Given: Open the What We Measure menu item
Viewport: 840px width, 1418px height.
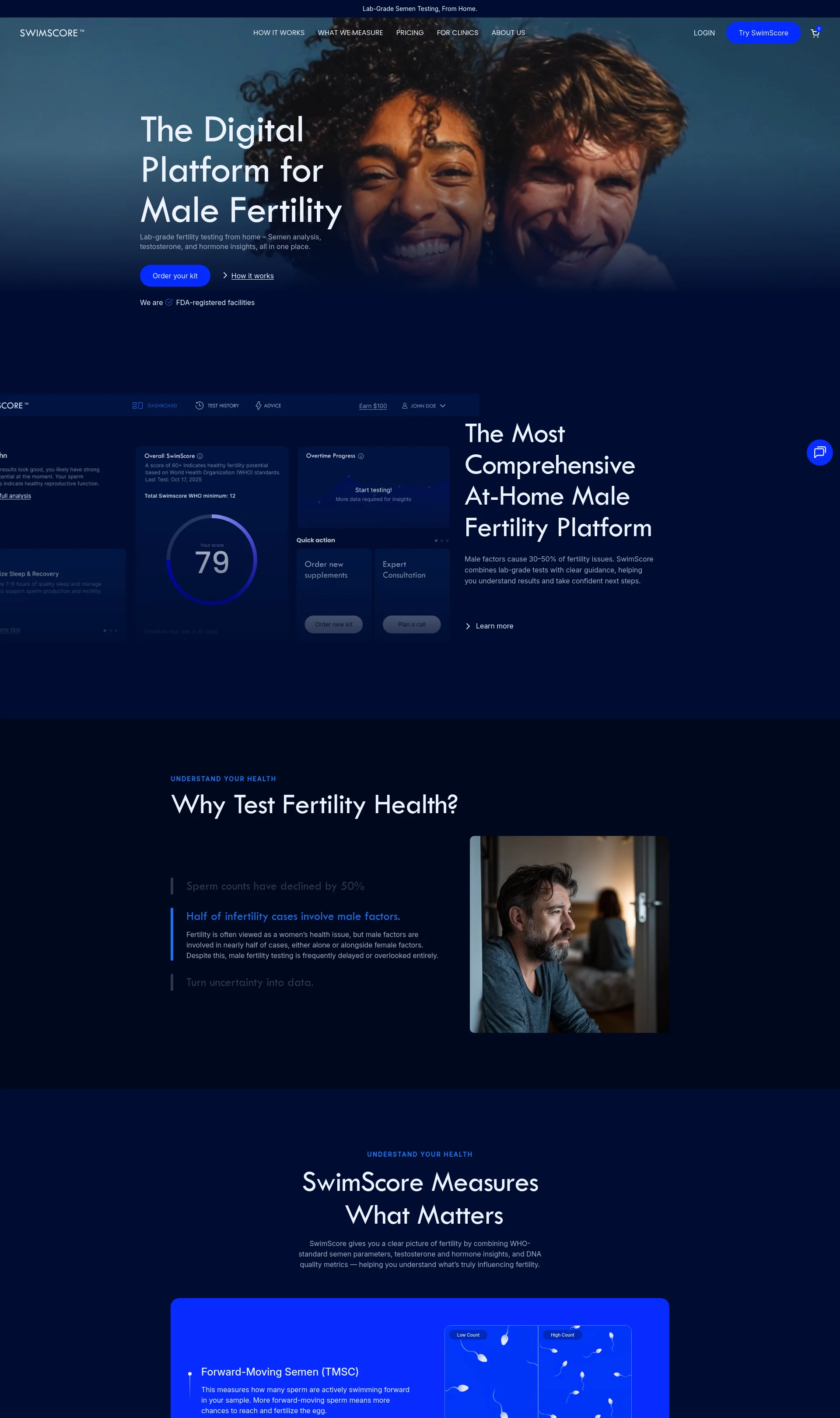Looking at the screenshot, I should 350,33.
